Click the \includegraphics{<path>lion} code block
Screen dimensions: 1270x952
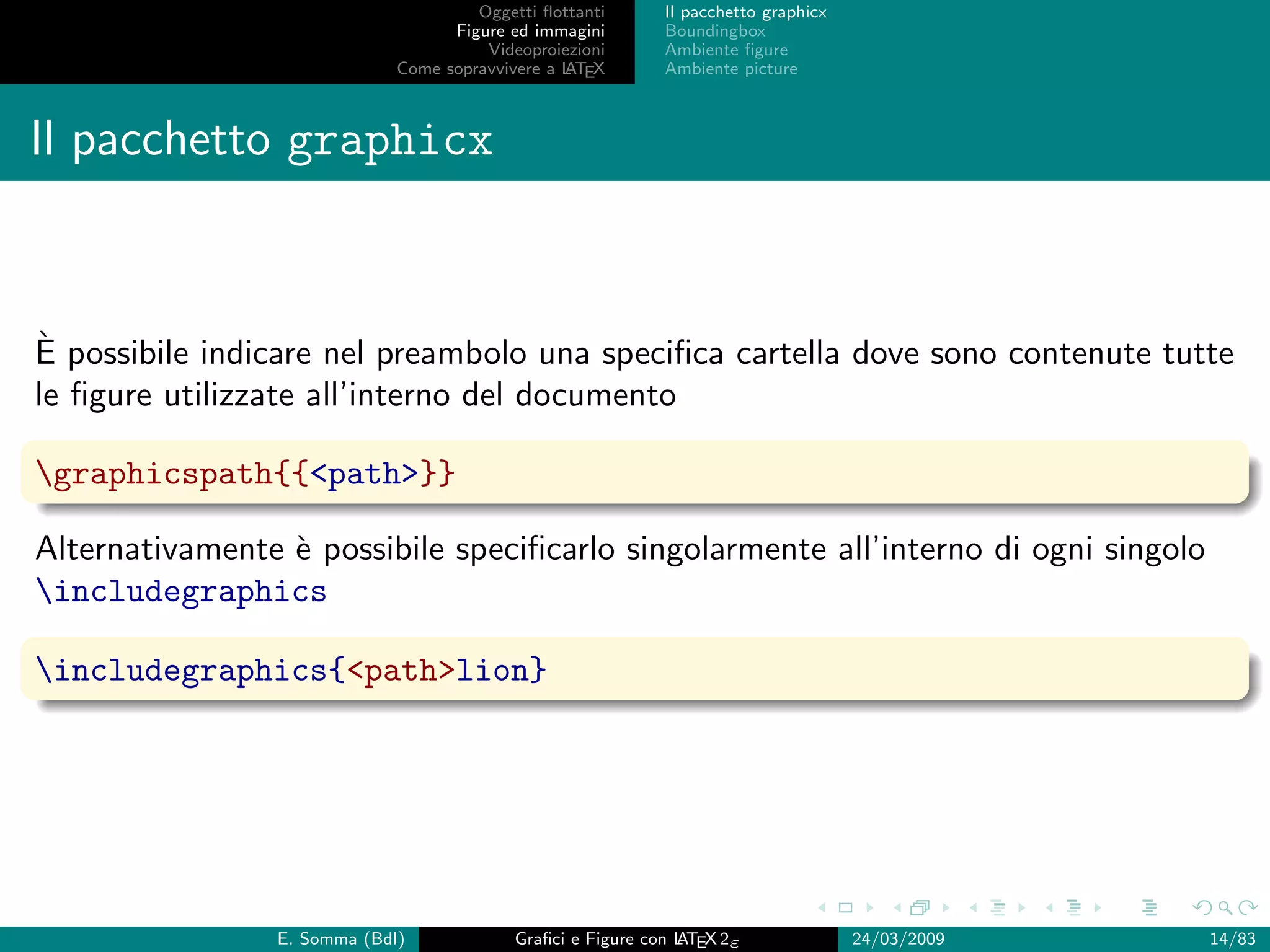pos(634,669)
